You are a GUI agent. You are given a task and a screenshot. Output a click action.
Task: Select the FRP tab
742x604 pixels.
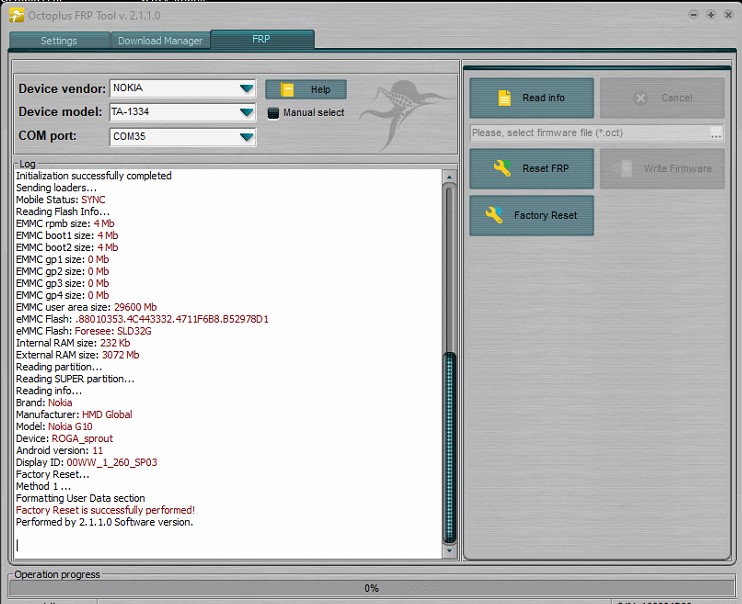click(262, 39)
